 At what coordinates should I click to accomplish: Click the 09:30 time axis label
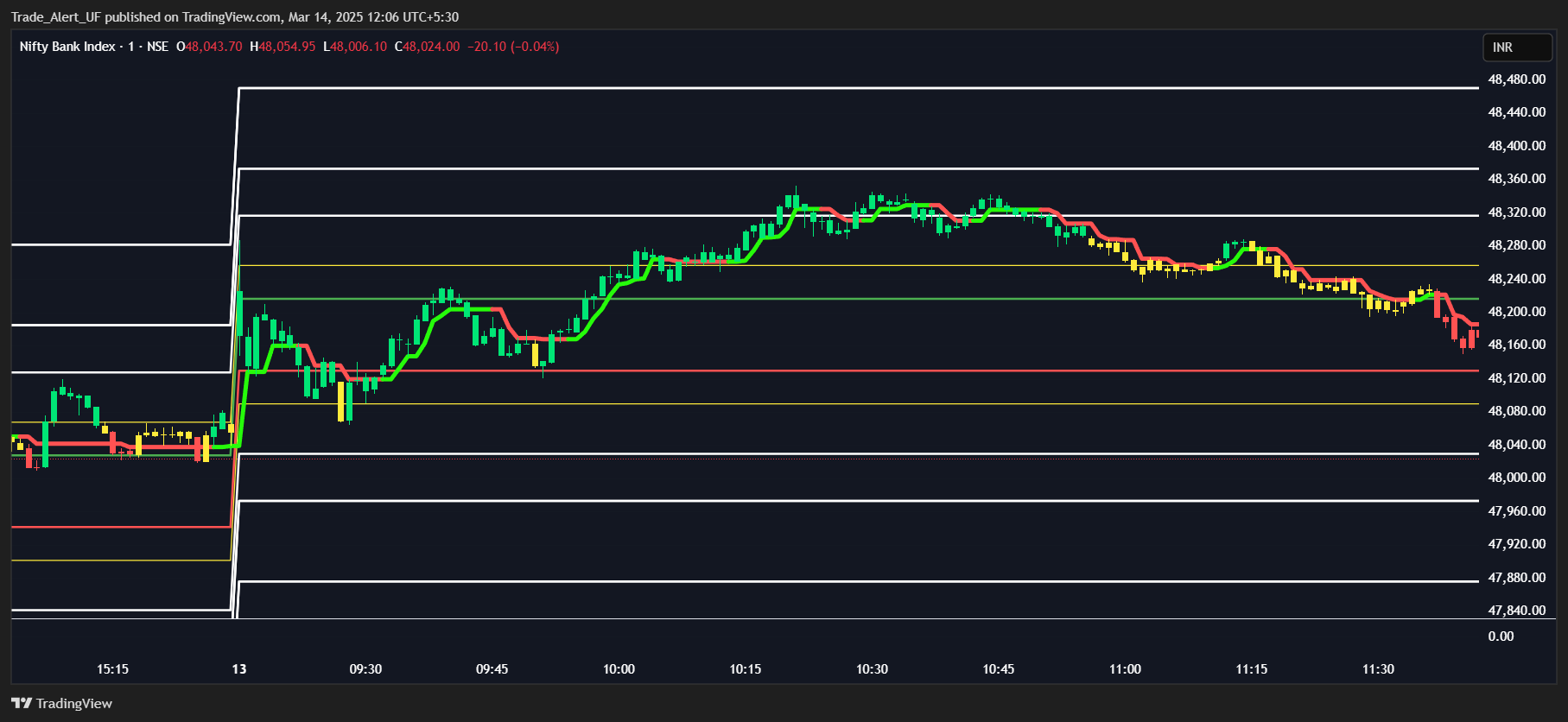tap(365, 669)
